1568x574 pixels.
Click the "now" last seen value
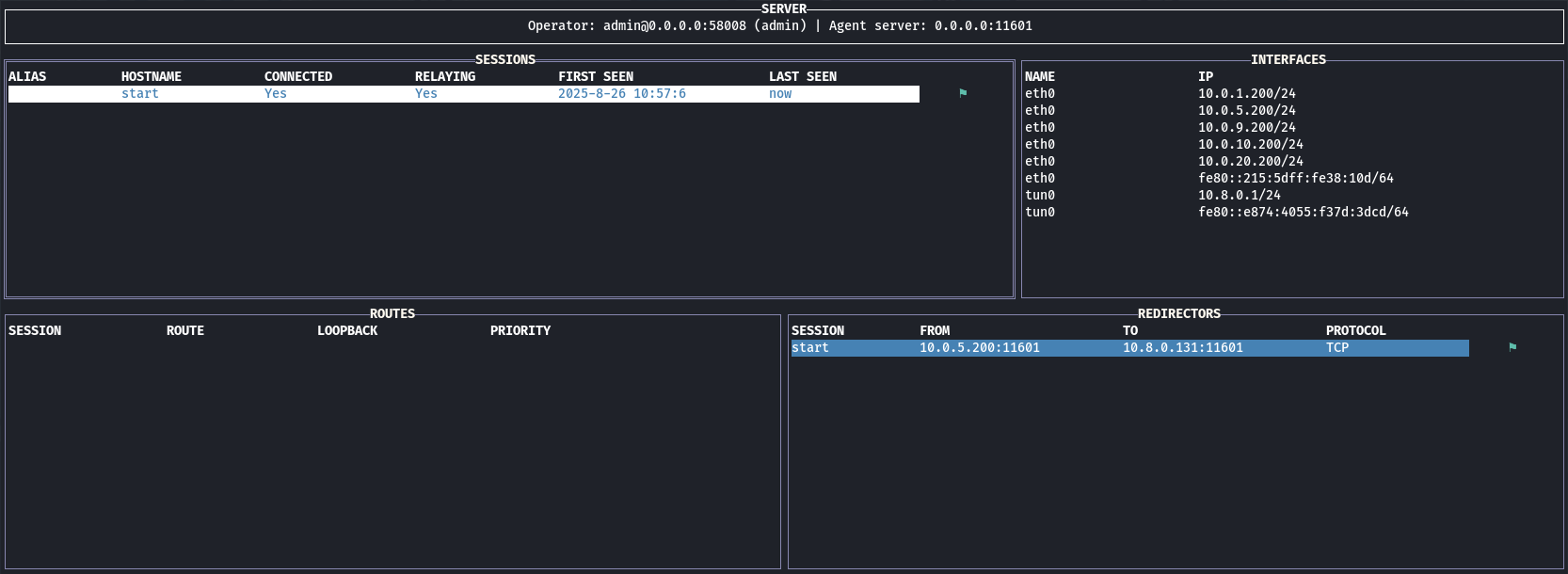point(780,94)
